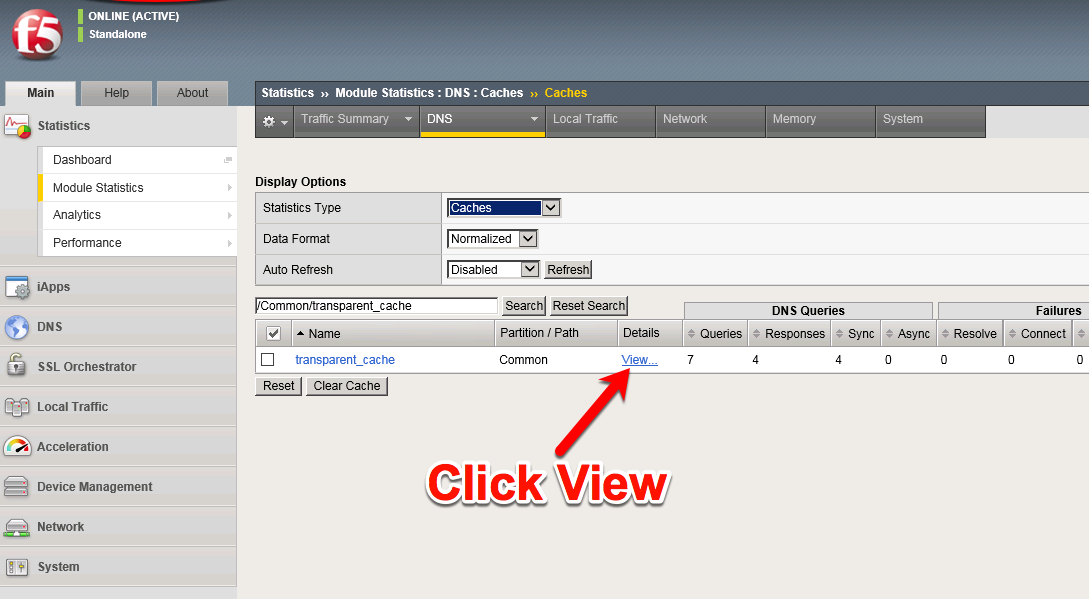Click the Device Management icon
Image resolution: width=1089 pixels, height=599 pixels.
click(x=16, y=486)
